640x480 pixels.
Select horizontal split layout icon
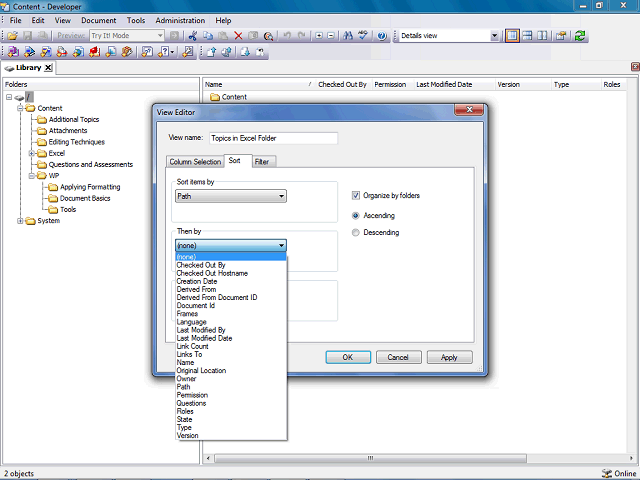coord(527,36)
